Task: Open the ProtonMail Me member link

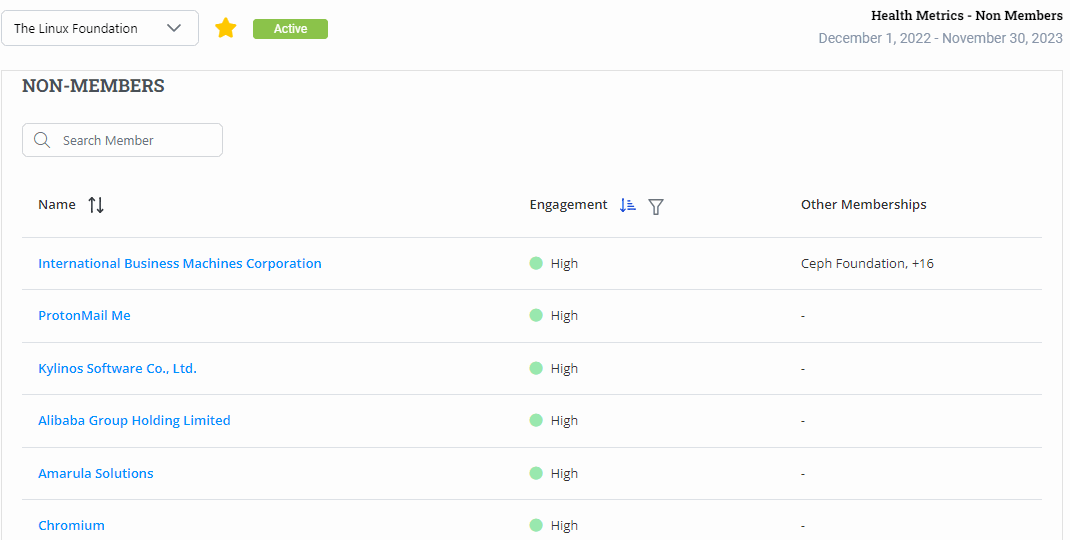Action: tap(84, 315)
